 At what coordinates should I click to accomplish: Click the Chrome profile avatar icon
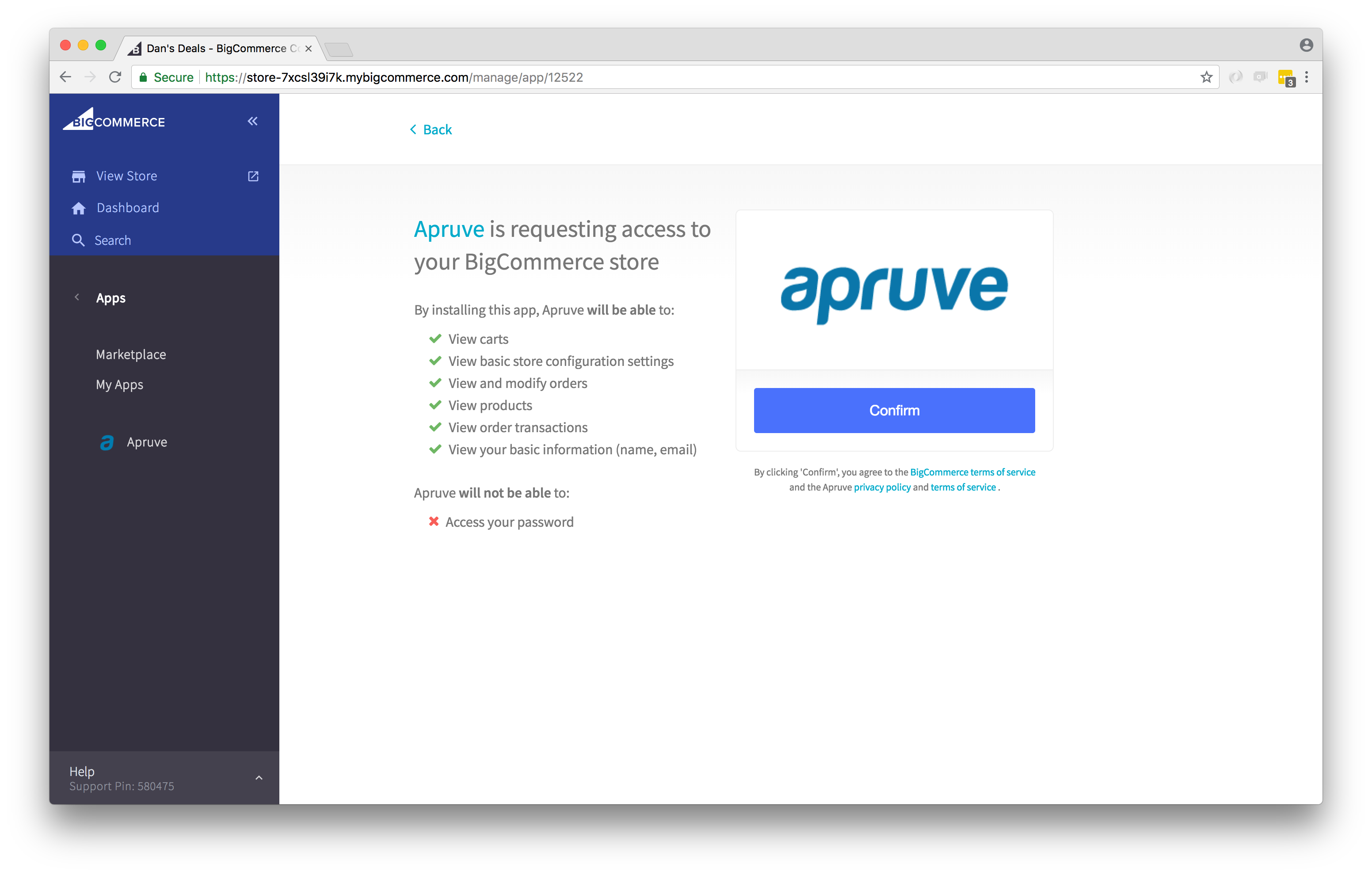(x=1306, y=46)
